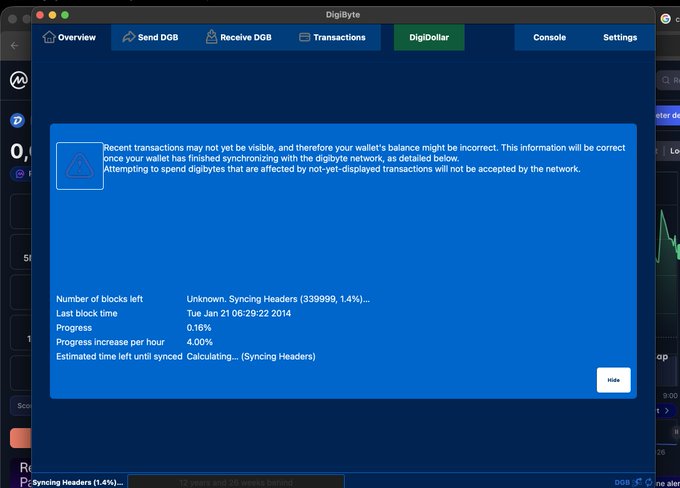Image resolution: width=680 pixels, height=488 pixels.
Task: Click the search magnifier in background browser
Action: click(666, 80)
